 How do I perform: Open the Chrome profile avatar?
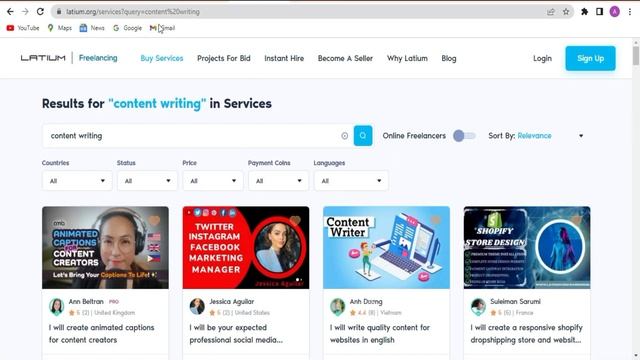(x=615, y=12)
